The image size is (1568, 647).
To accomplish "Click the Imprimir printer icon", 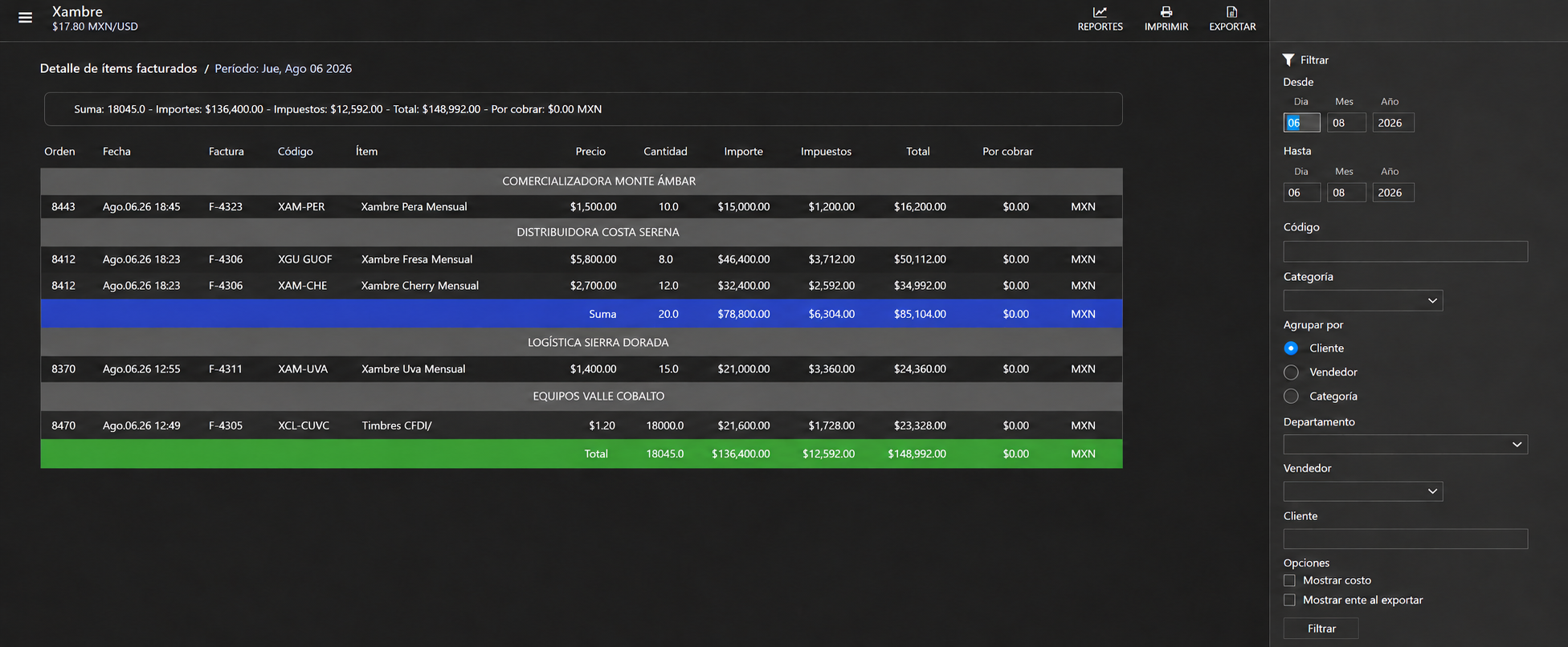I will [x=1166, y=12].
